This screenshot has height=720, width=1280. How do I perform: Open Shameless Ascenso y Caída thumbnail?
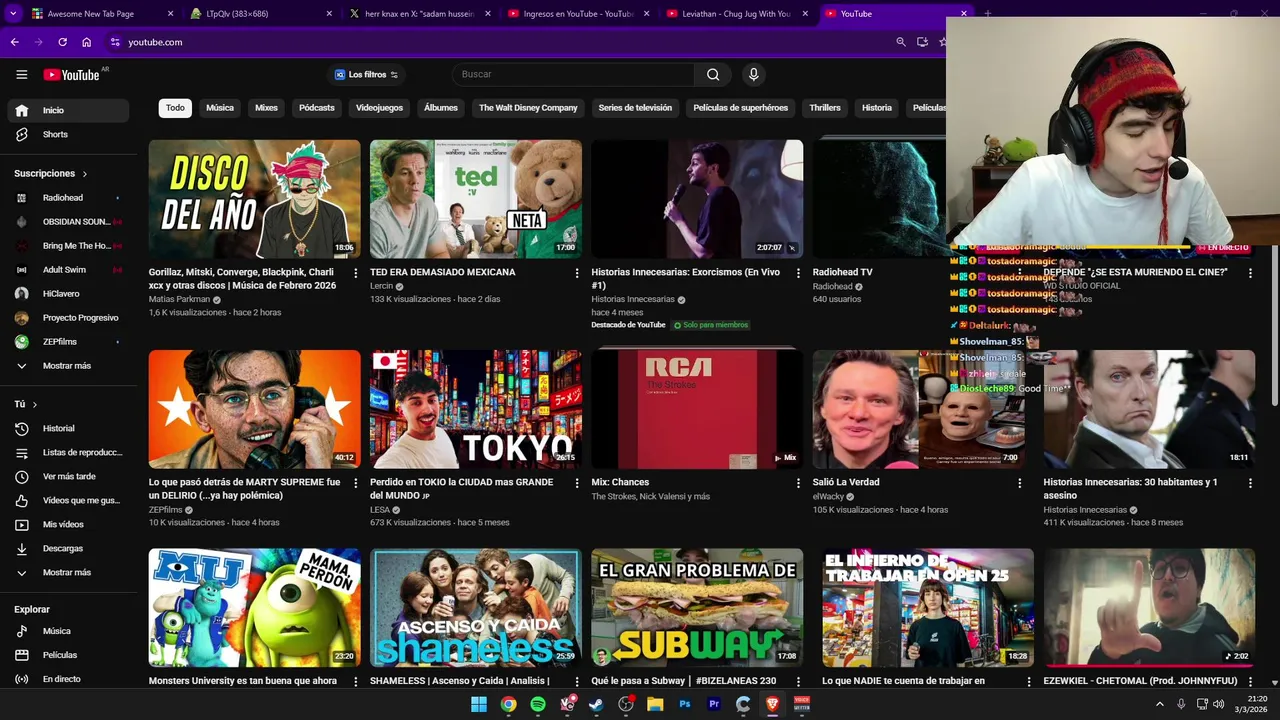[x=476, y=607]
